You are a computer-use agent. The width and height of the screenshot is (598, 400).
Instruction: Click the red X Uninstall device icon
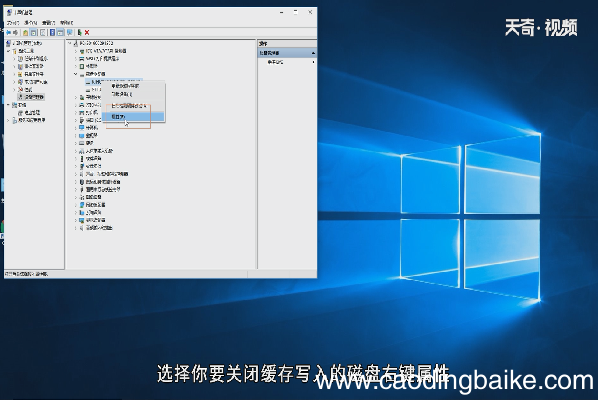tap(87, 33)
